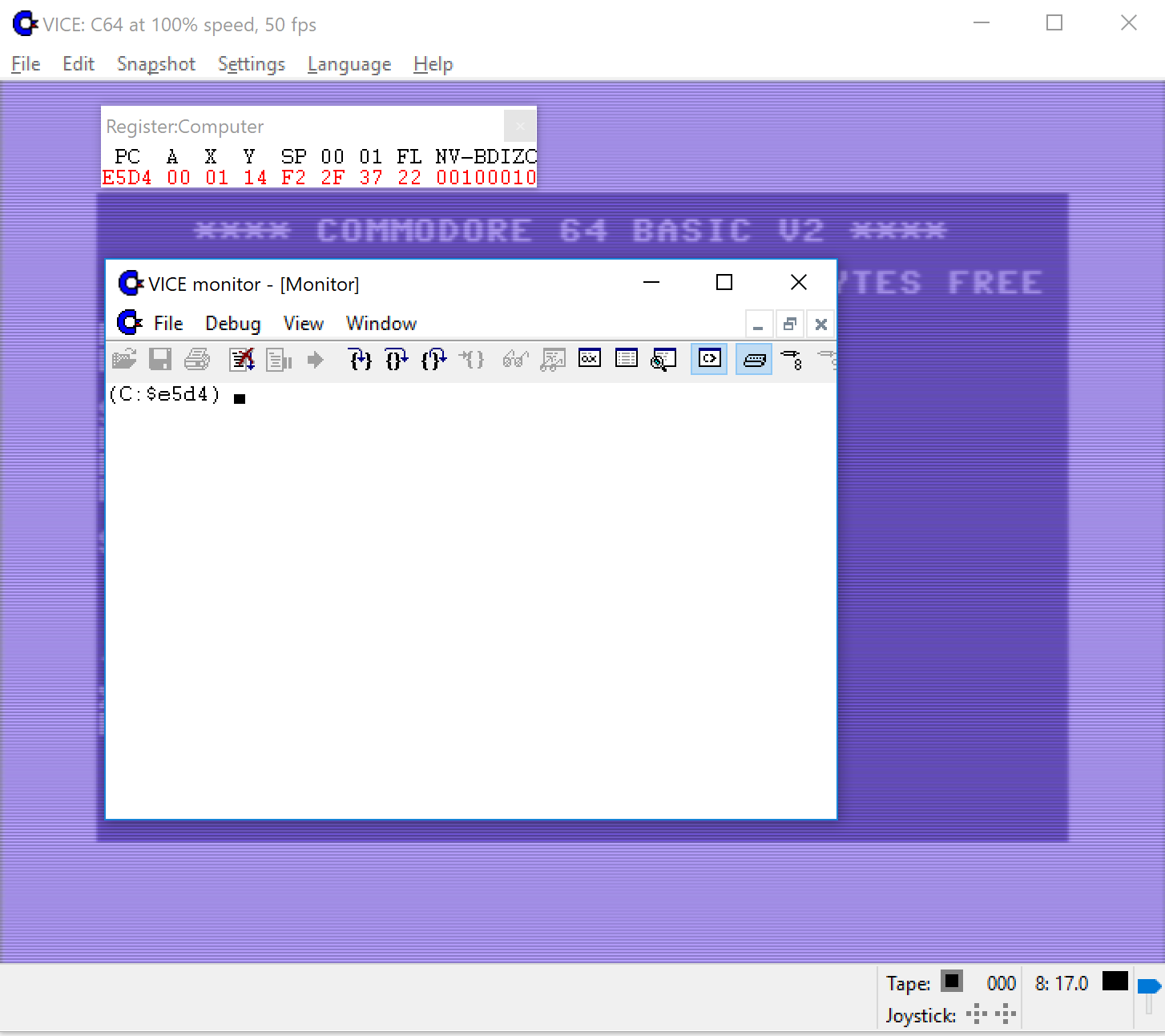Click the magnifier window toolbar icon

(x=663, y=360)
